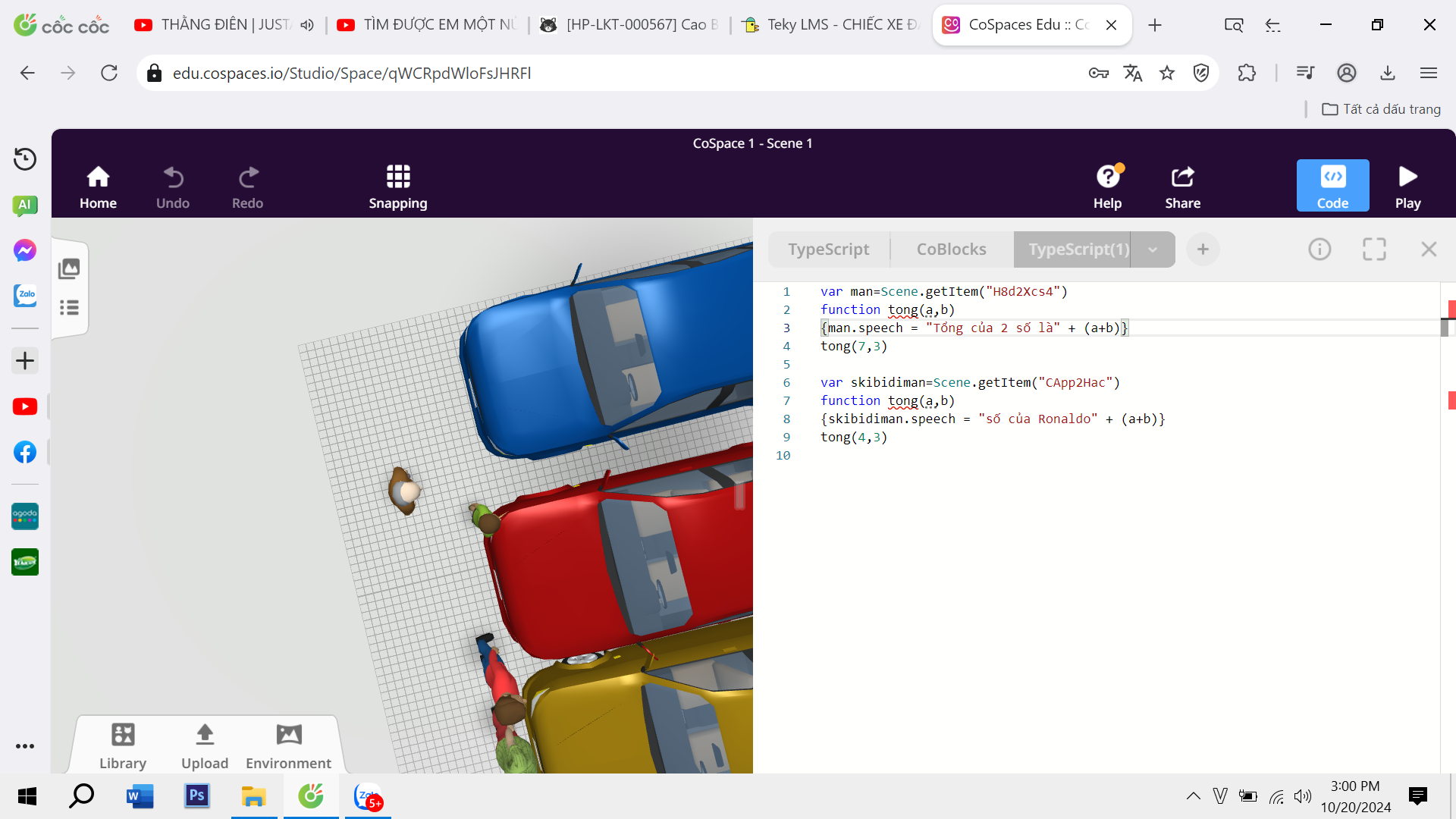Open the scenes gallery panel icon
Screen dimensions: 1456x819
point(69,268)
